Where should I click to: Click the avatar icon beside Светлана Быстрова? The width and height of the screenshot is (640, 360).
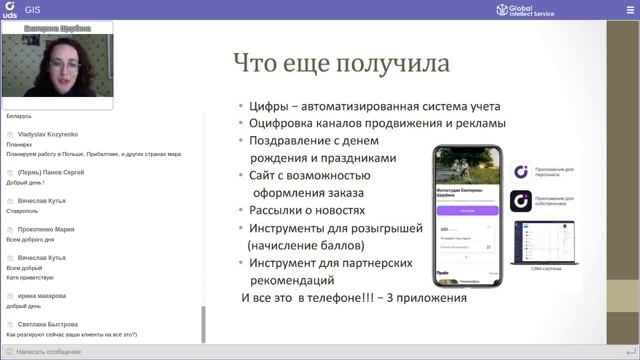(x=10, y=324)
